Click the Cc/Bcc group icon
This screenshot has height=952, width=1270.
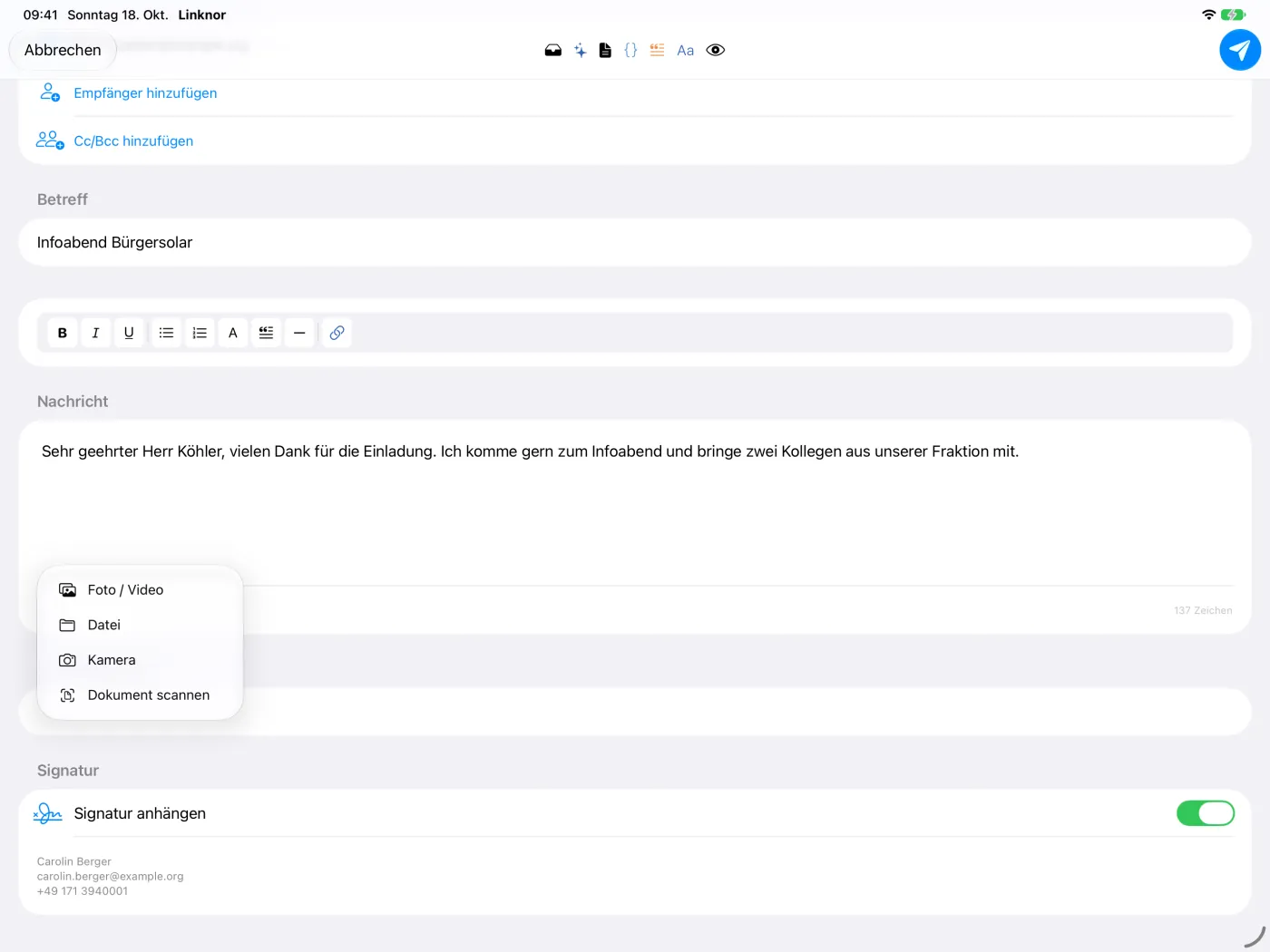coord(50,141)
